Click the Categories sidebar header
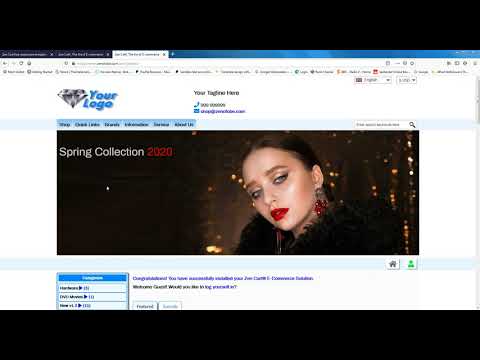 point(93,278)
